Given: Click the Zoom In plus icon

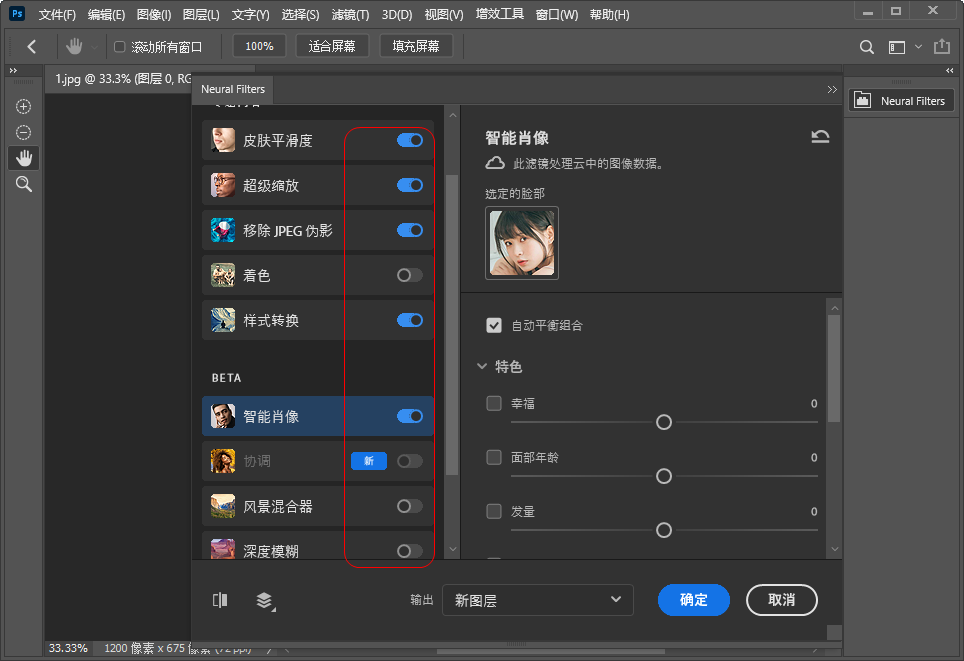Looking at the screenshot, I should point(23,106).
